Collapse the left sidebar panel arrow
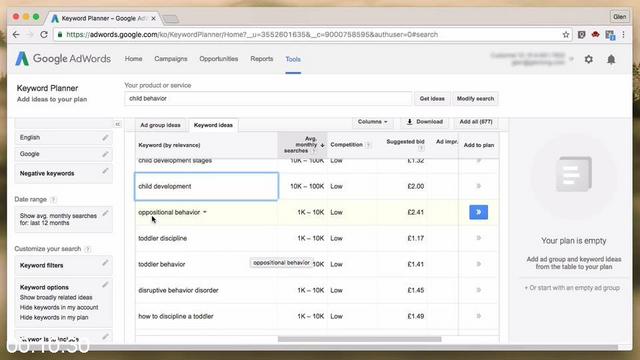The height and width of the screenshot is (360, 640). (117, 124)
